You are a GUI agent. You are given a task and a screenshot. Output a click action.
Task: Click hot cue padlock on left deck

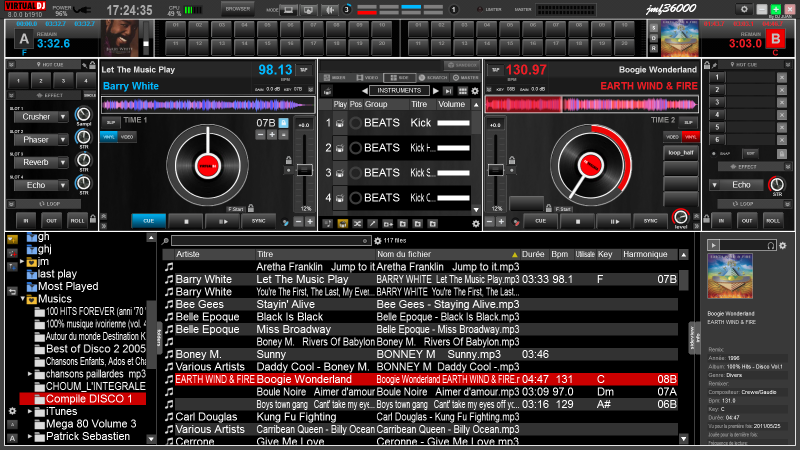tap(92, 65)
